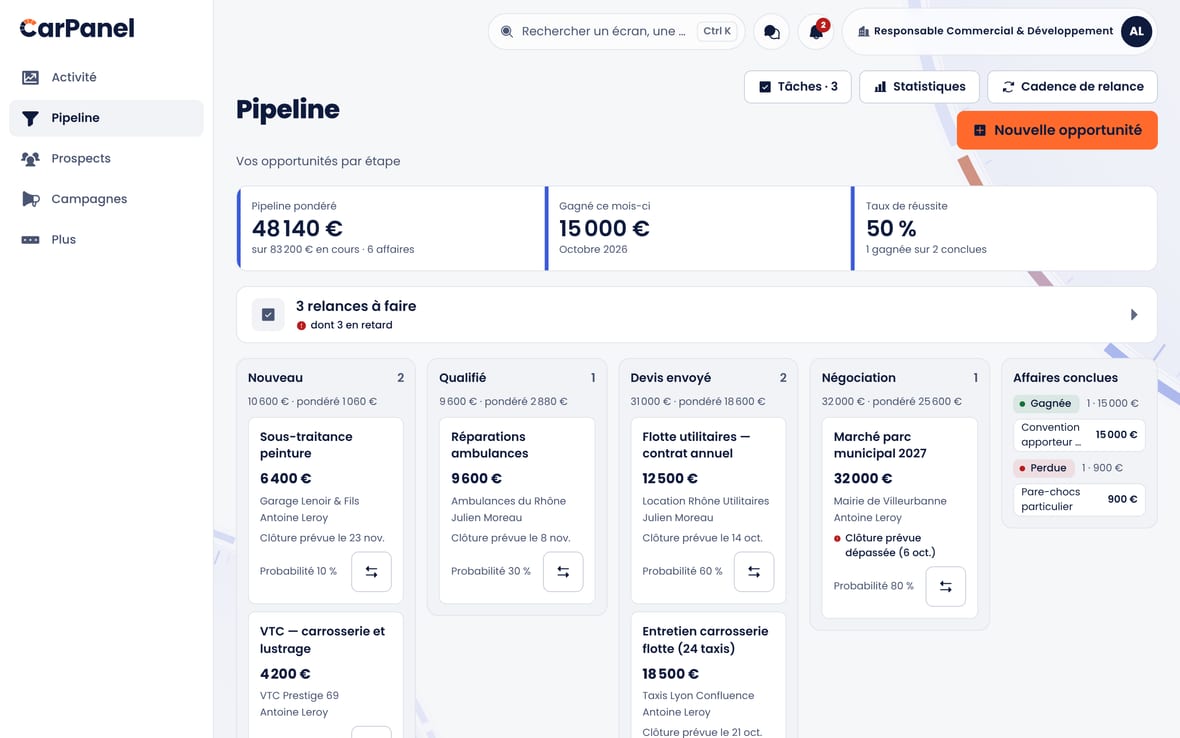Select Pipeline in the sidebar
This screenshot has height=738, width=1180.
pyautogui.click(x=106, y=118)
